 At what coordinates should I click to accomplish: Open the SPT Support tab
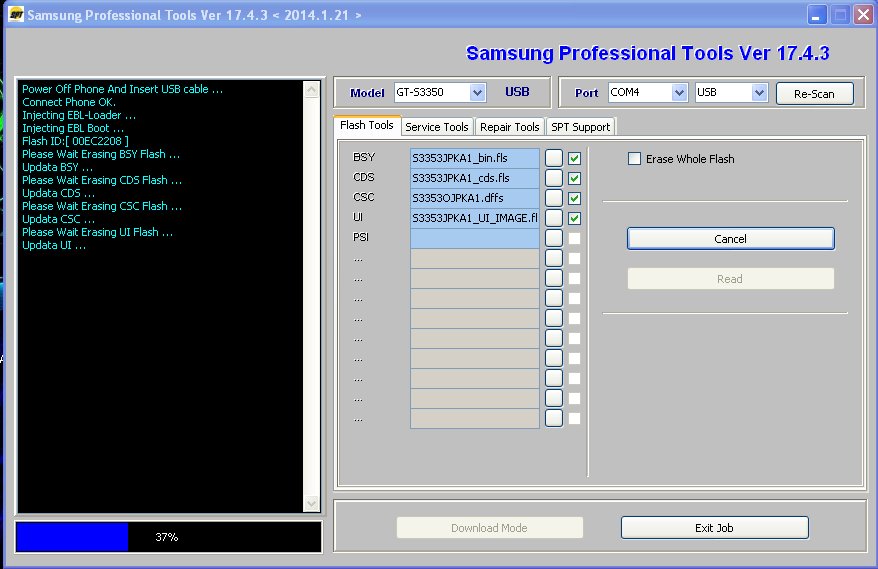point(581,127)
